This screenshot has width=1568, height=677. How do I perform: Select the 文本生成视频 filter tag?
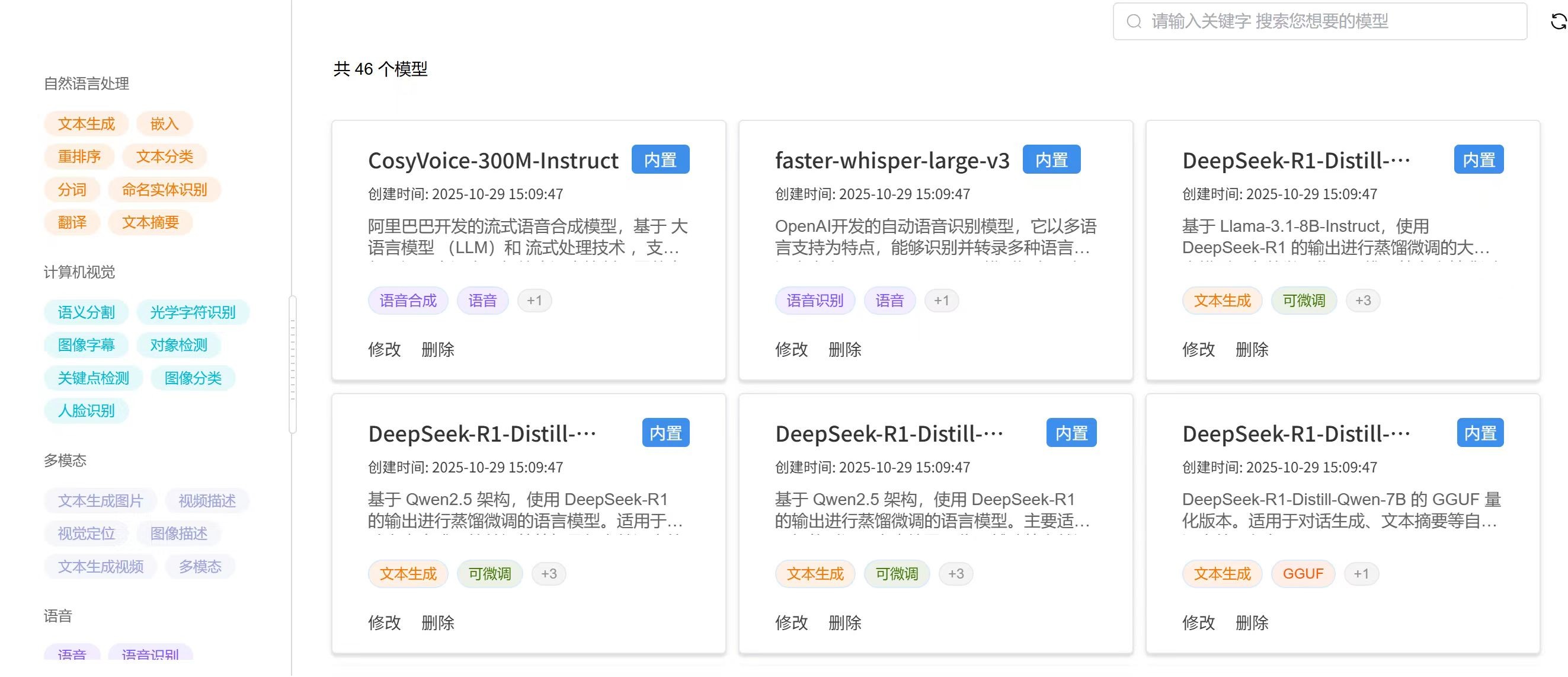pos(100,567)
